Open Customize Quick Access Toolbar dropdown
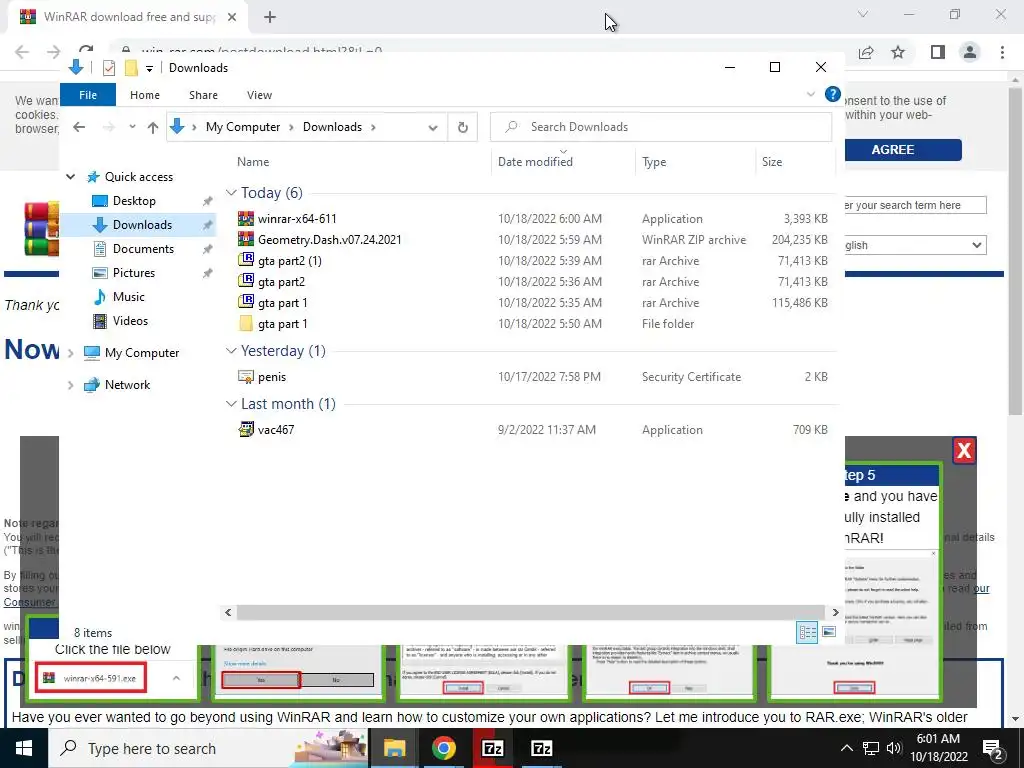The image size is (1024, 768). pyautogui.click(x=150, y=69)
